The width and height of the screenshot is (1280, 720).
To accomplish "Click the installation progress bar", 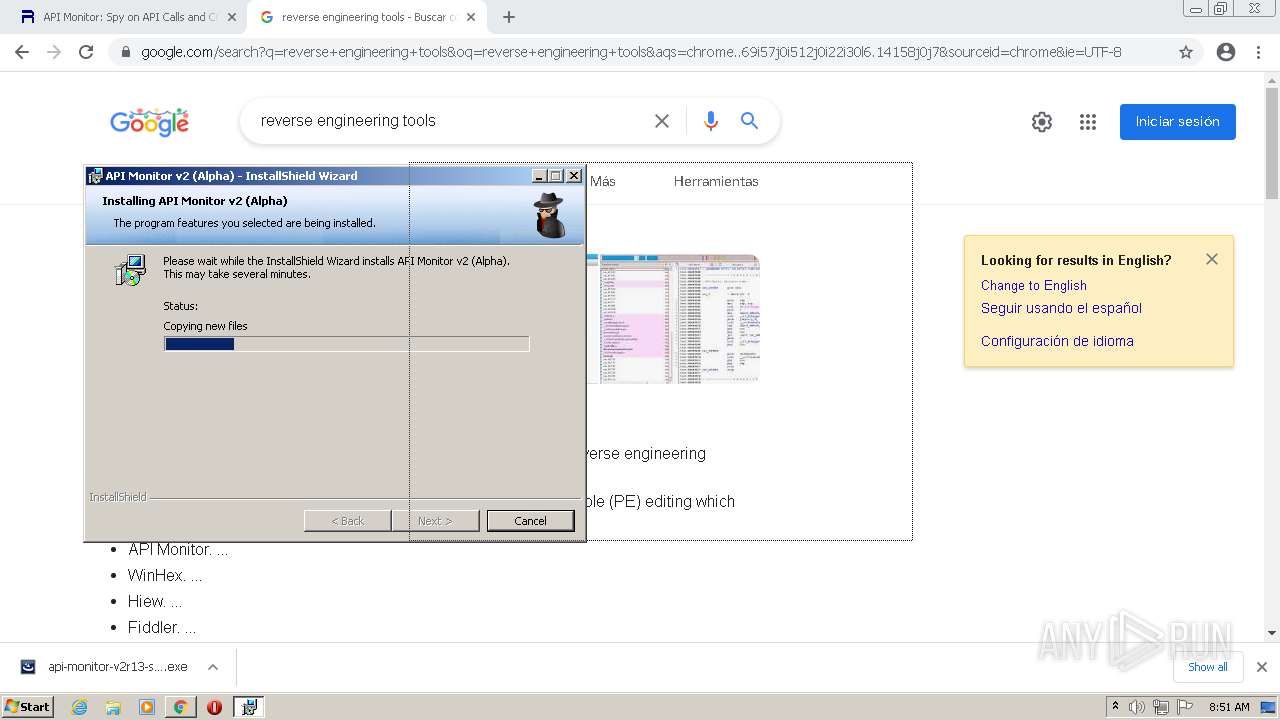I will (346, 344).
